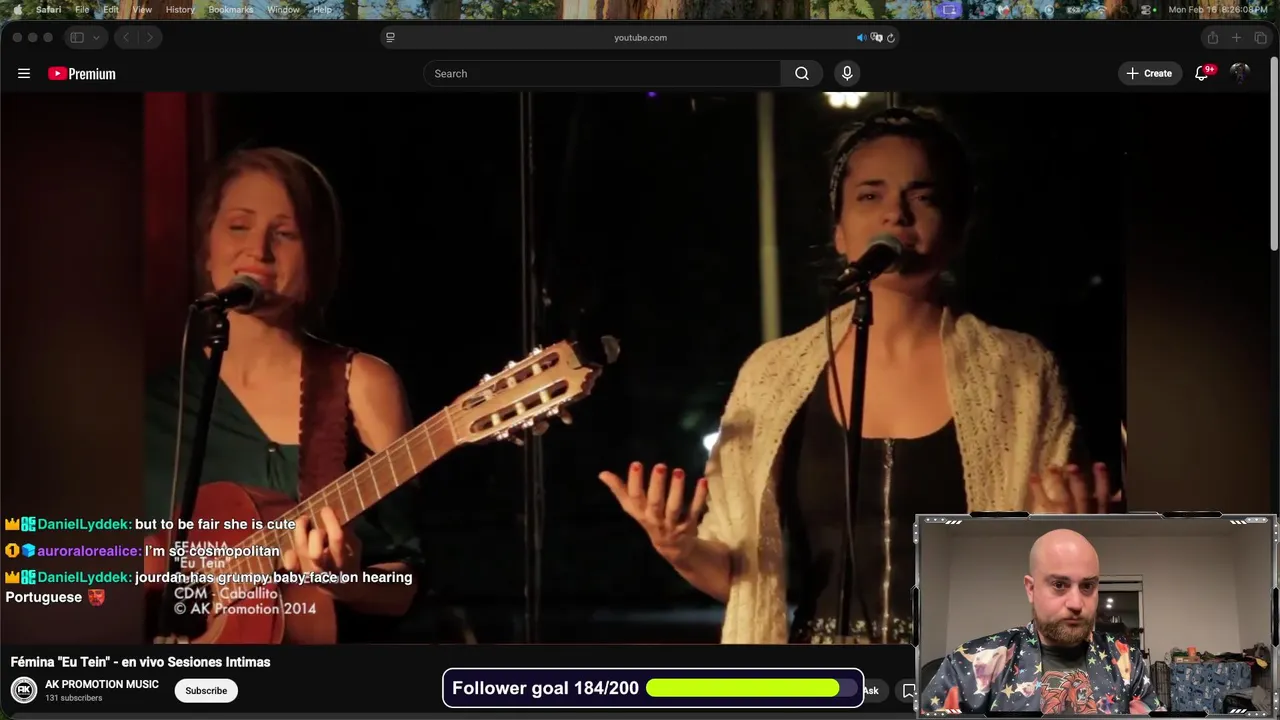
Task: Open the View menu
Action: 142,9
